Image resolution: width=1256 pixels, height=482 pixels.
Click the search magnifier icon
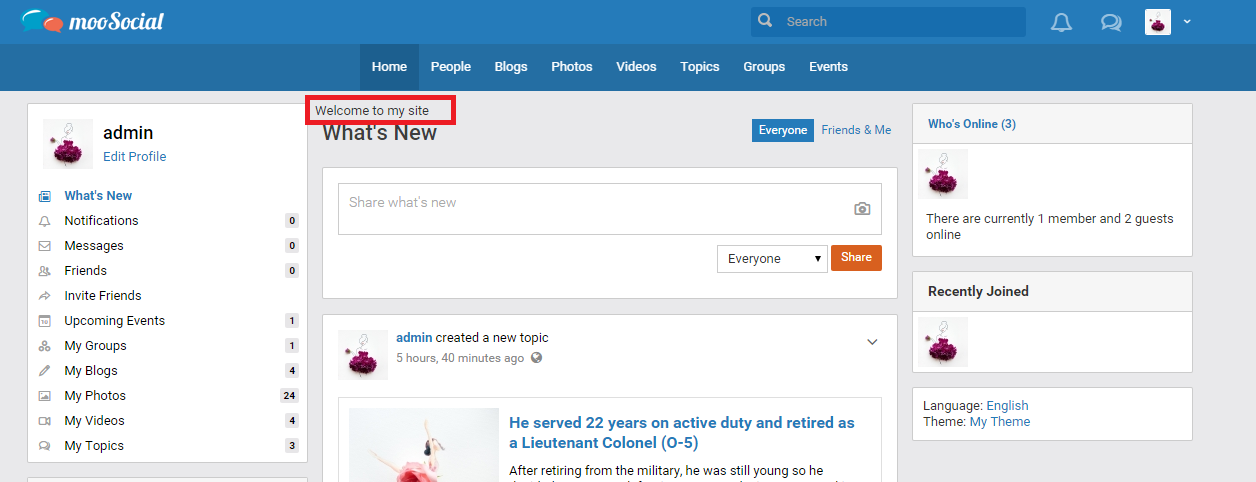765,21
